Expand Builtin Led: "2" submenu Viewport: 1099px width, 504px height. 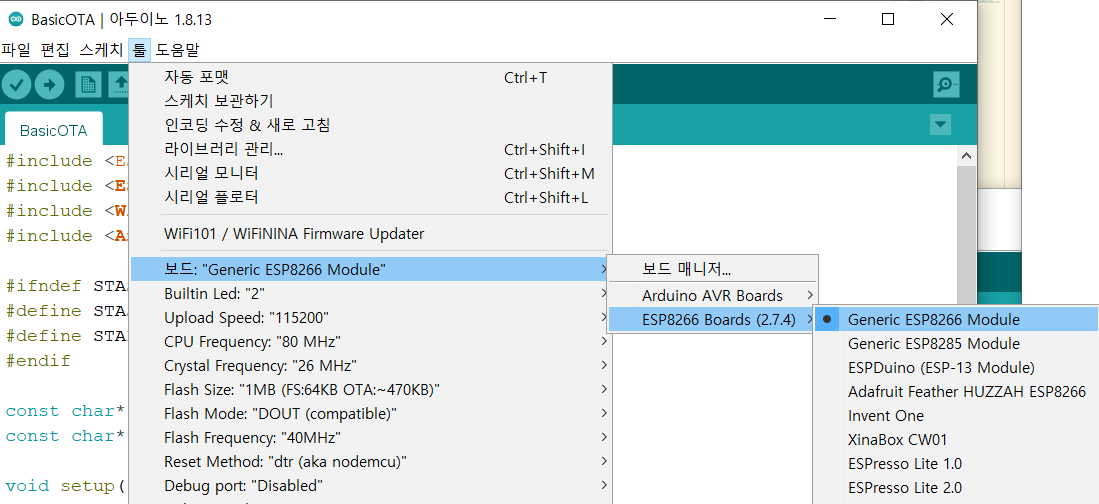coord(371,293)
